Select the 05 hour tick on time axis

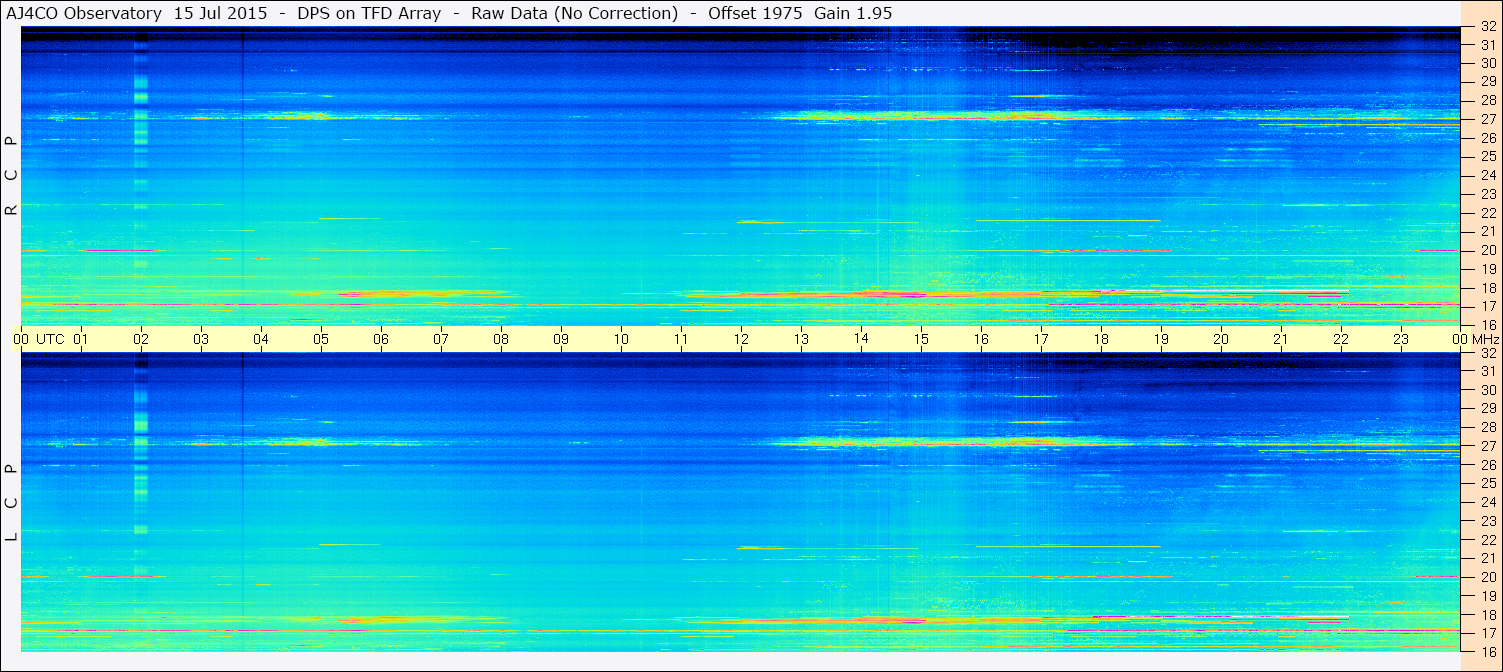pos(321,339)
